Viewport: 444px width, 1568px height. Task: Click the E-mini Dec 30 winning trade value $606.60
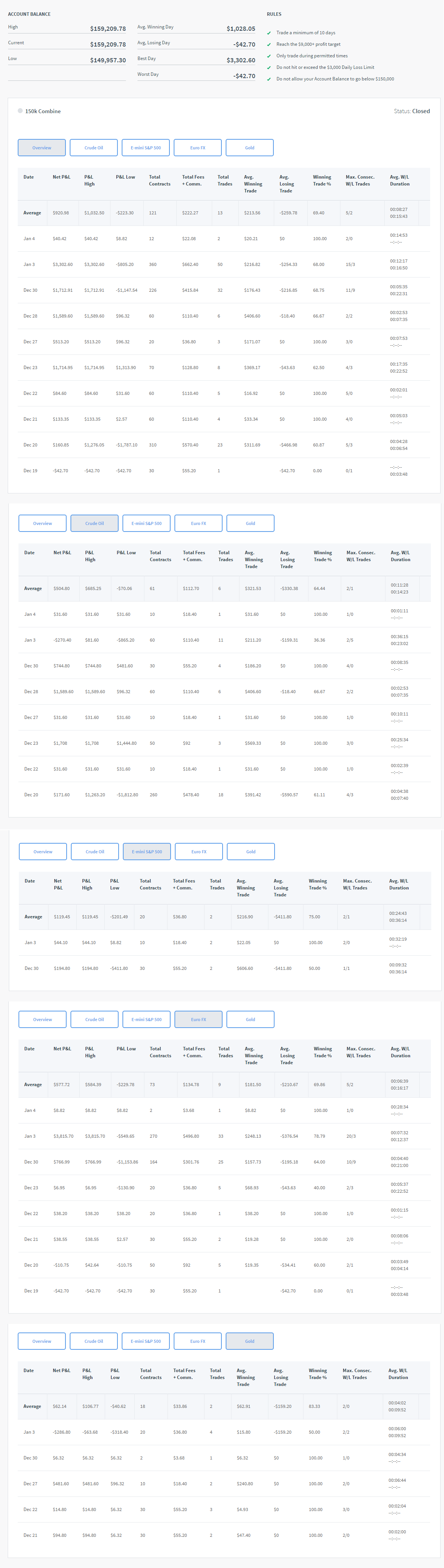tap(245, 968)
